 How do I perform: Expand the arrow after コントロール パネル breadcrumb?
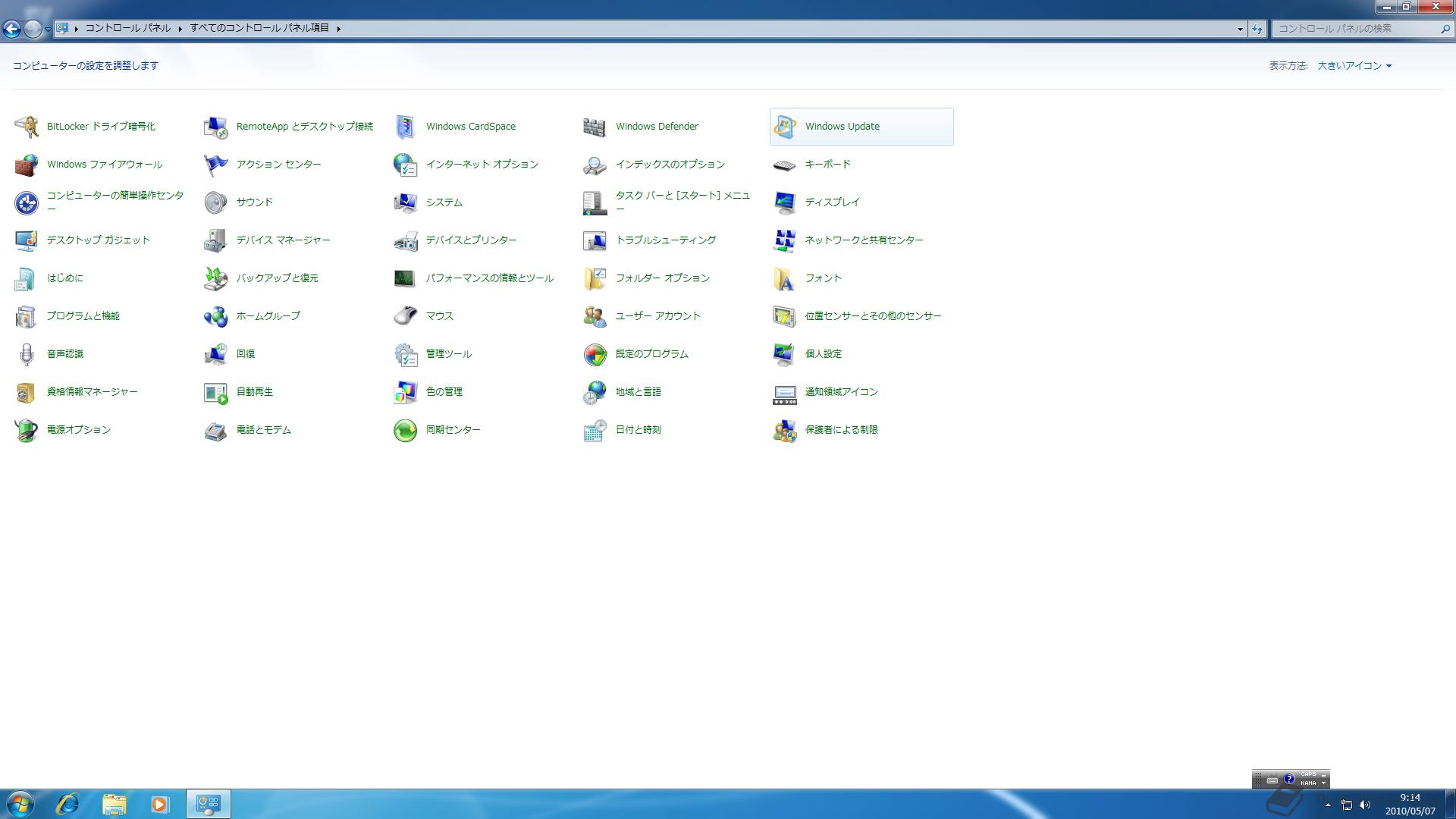coord(180,29)
